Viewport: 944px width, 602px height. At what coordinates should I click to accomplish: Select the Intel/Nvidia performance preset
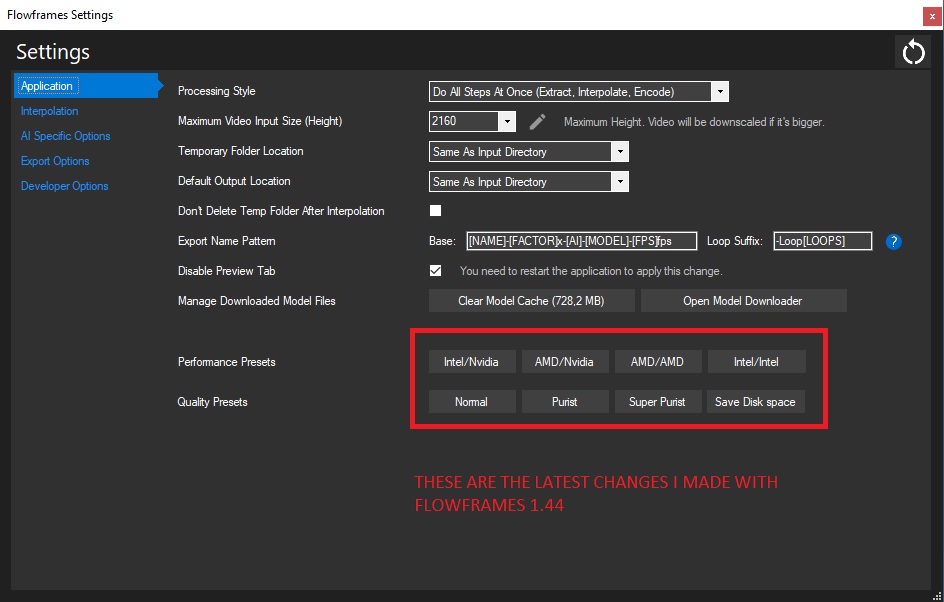click(471, 361)
